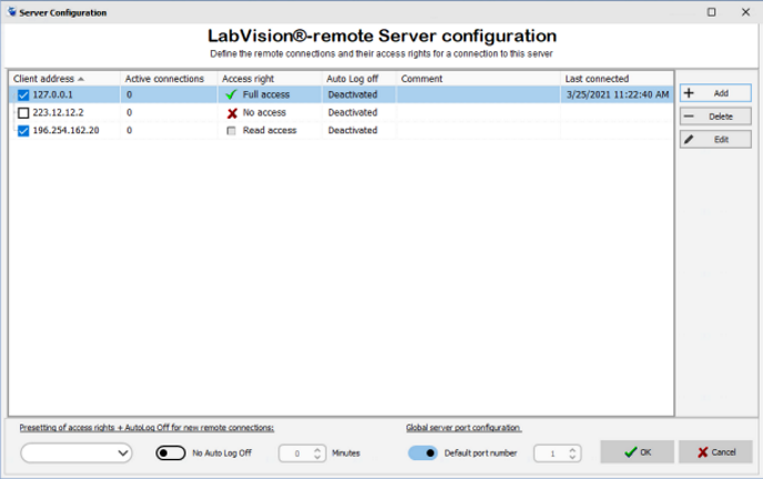This screenshot has width=763, height=479.
Task: Click into the port number field
Action: tap(551, 454)
